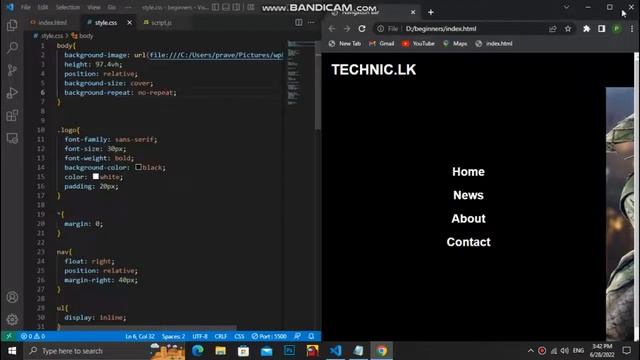The width and height of the screenshot is (640, 360).
Task: Stop Live Server at Port 5500
Action: pos(269,336)
